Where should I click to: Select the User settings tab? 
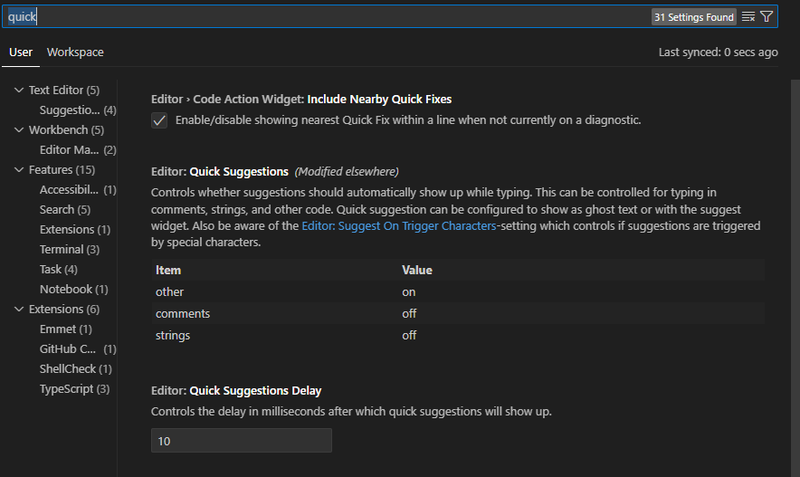coord(20,52)
